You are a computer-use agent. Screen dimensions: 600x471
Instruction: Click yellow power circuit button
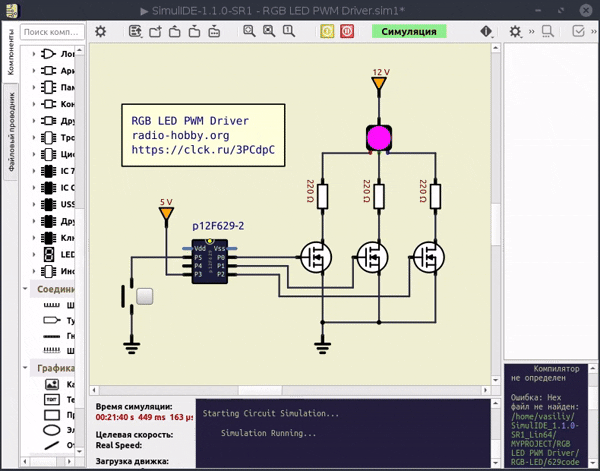pos(327,31)
